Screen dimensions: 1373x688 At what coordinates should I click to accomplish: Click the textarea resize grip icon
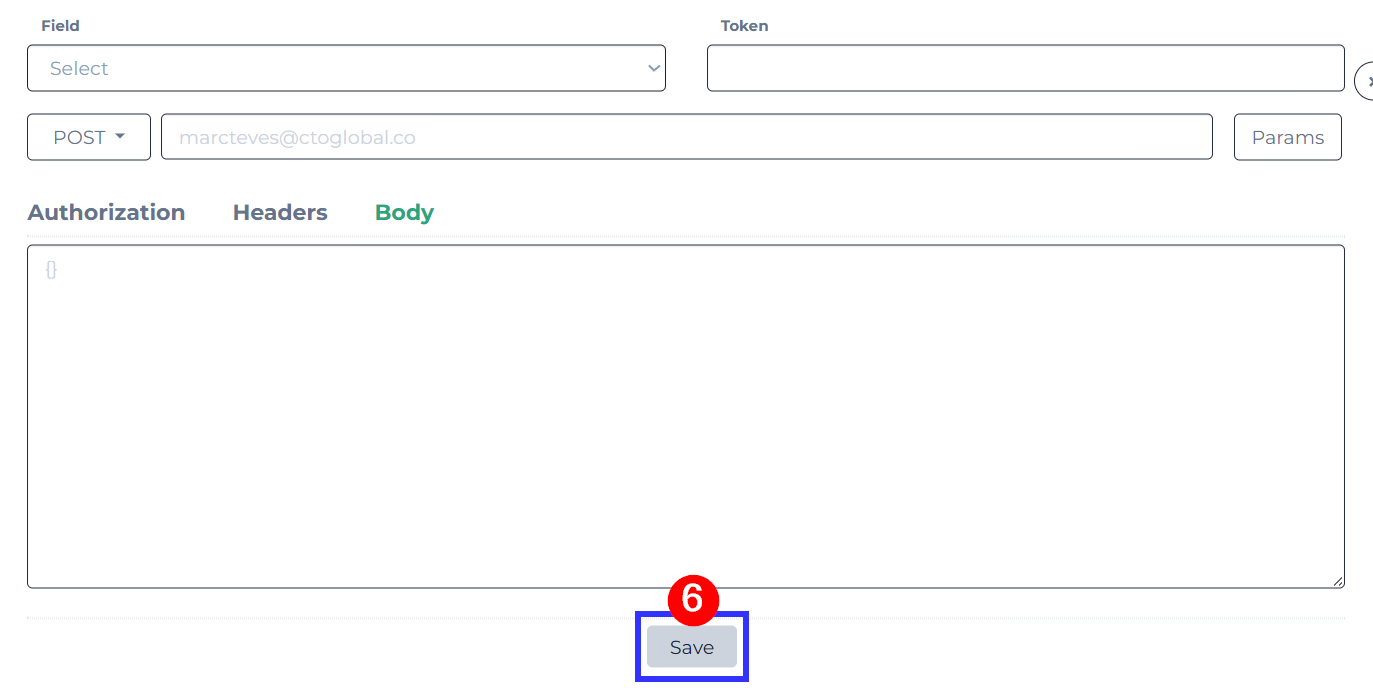pos(1338,581)
